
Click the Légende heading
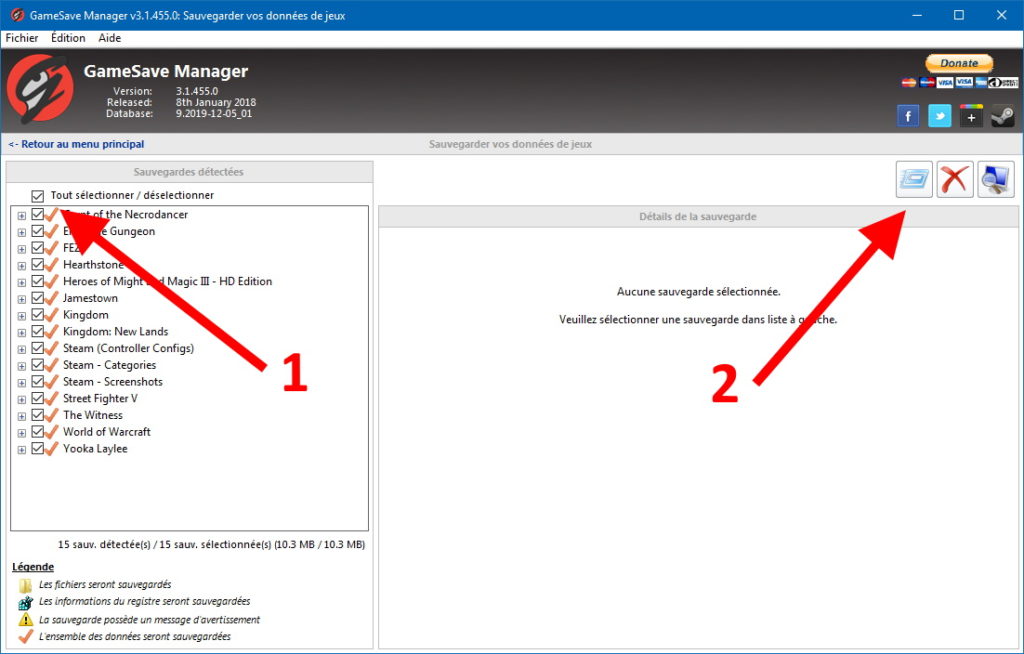(33, 567)
